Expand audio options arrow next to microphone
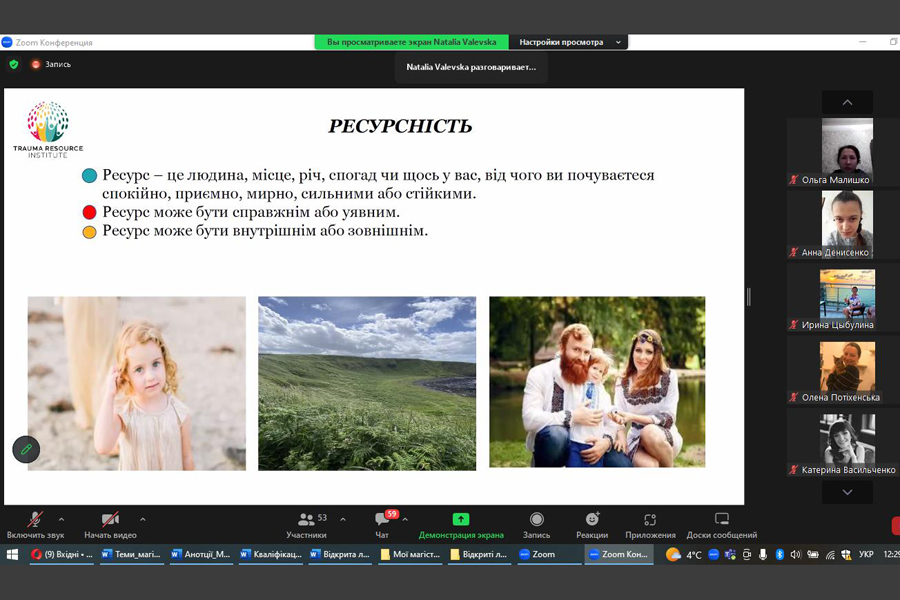Viewport: 900px width, 600px height. [61, 519]
